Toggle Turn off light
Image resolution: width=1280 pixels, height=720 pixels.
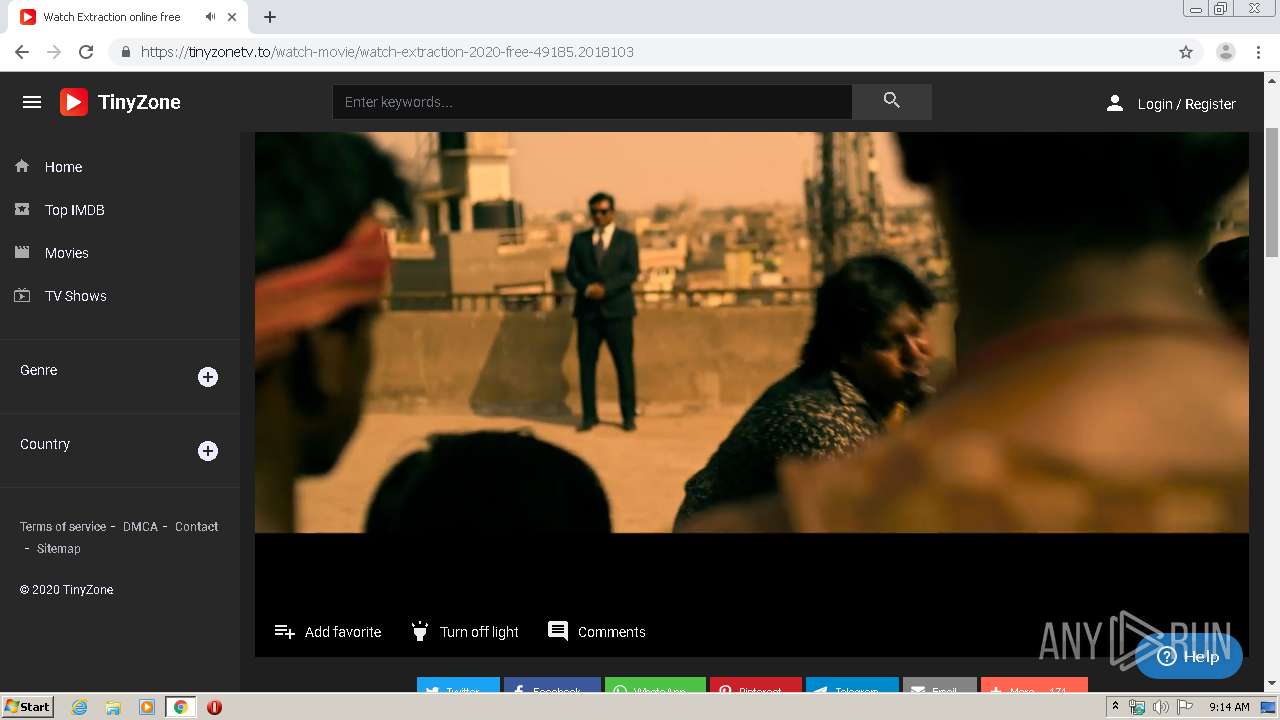tap(465, 631)
